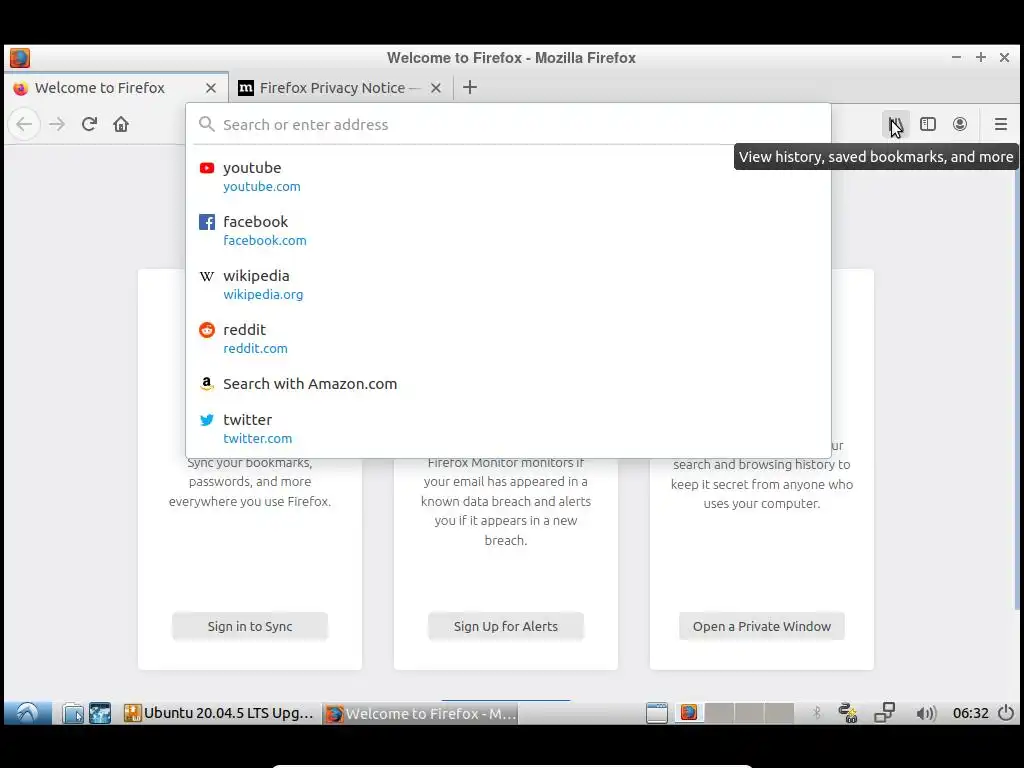This screenshot has width=1024, height=768.
Task: Click the Facebook logo icon
Action: (207, 222)
